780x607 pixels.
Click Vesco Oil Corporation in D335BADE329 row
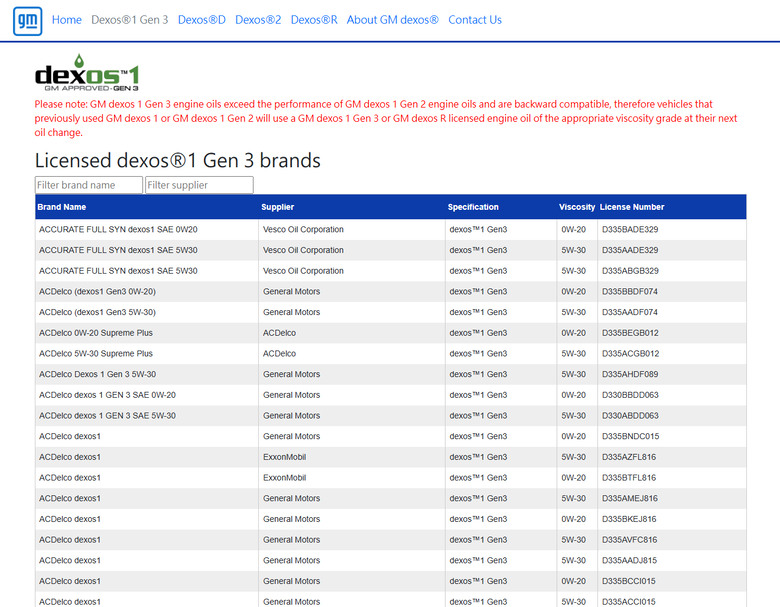tap(303, 229)
